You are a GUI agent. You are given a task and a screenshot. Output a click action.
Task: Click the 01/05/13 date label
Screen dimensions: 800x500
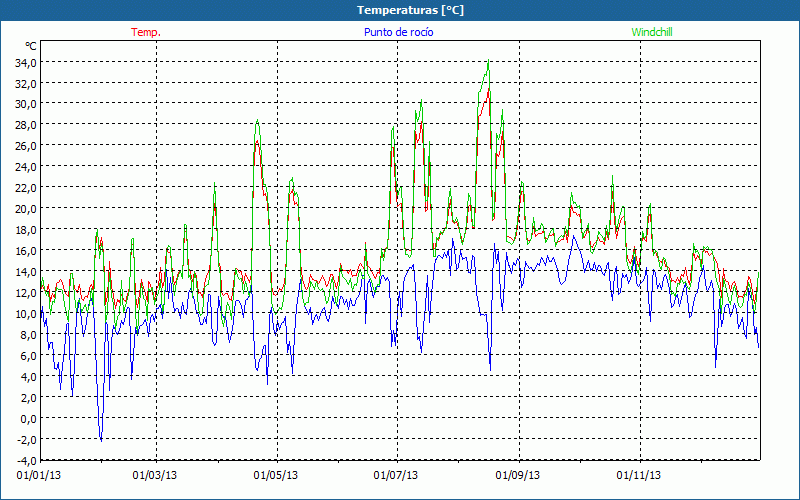coord(276,476)
